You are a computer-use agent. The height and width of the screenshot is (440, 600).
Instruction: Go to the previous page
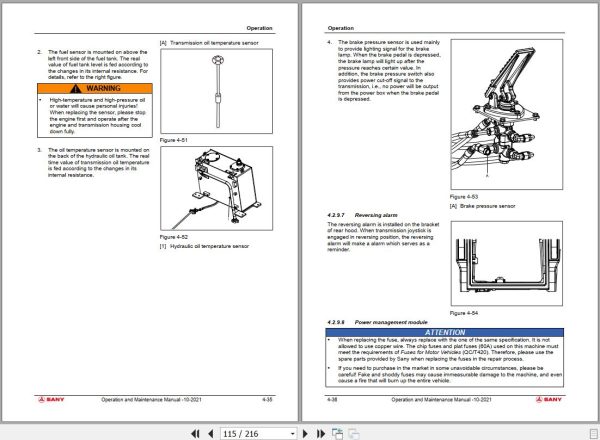pyautogui.click(x=210, y=433)
